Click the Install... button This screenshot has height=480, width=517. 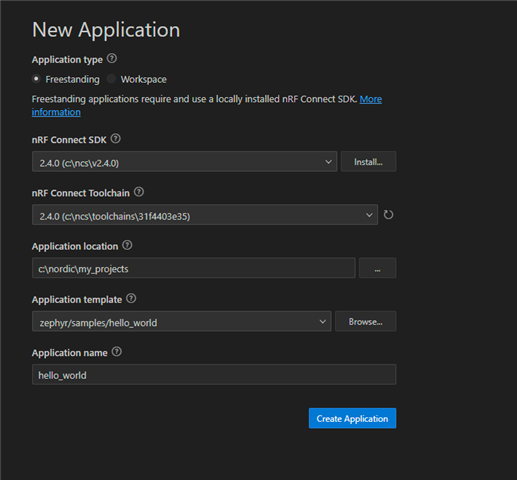pos(368,162)
